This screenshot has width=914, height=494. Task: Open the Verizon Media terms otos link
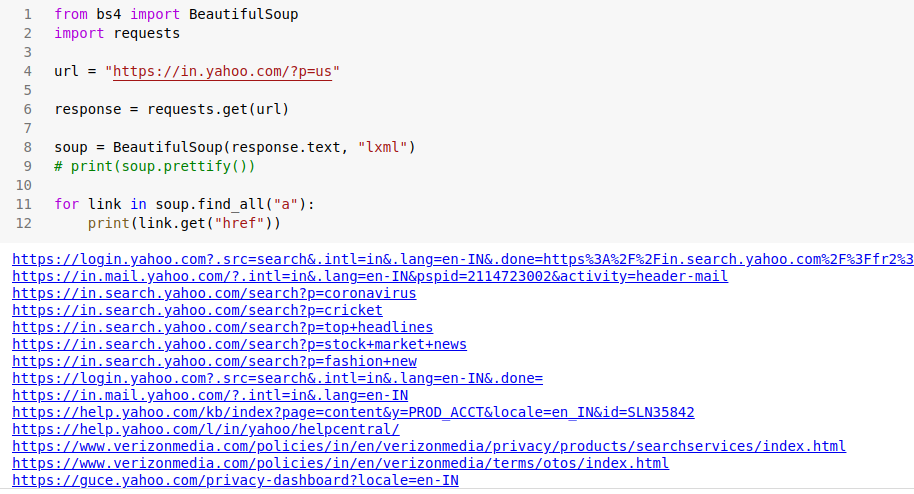click(340, 463)
